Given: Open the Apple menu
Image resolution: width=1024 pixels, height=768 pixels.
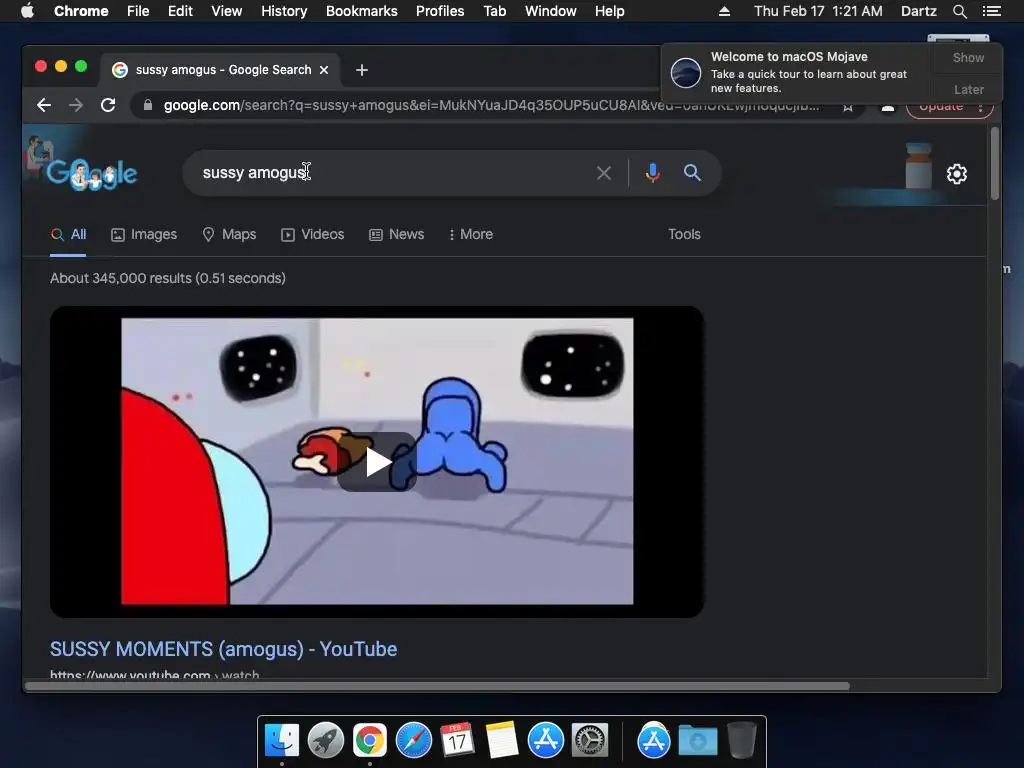Looking at the screenshot, I should (27, 11).
